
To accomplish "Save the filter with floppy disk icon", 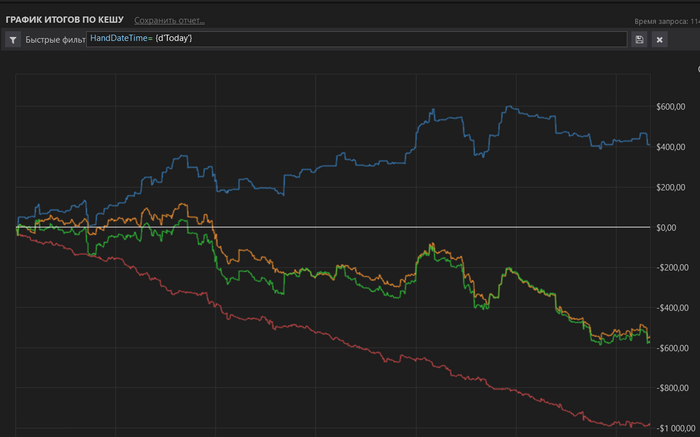I will [x=639, y=40].
